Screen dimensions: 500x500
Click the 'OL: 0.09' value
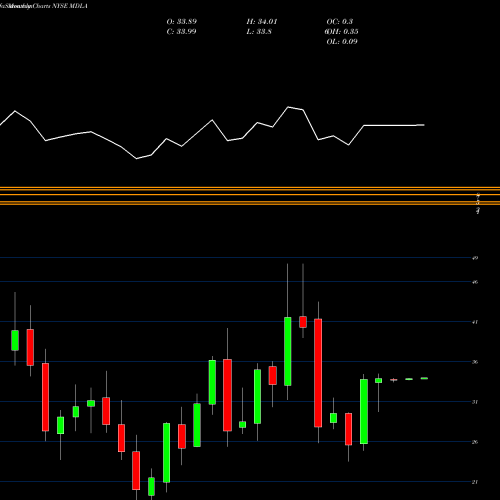(342, 42)
